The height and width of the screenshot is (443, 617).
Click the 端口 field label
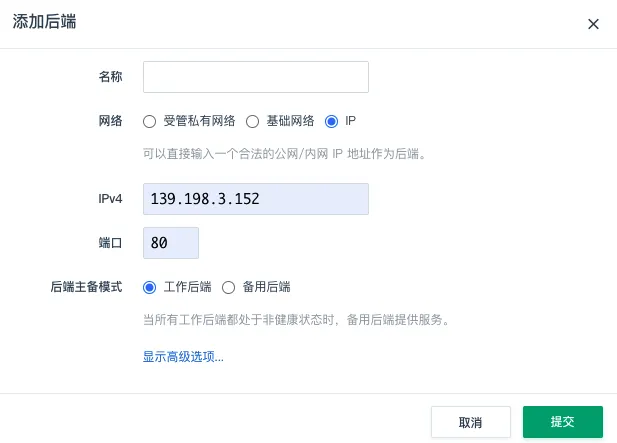(x=110, y=243)
